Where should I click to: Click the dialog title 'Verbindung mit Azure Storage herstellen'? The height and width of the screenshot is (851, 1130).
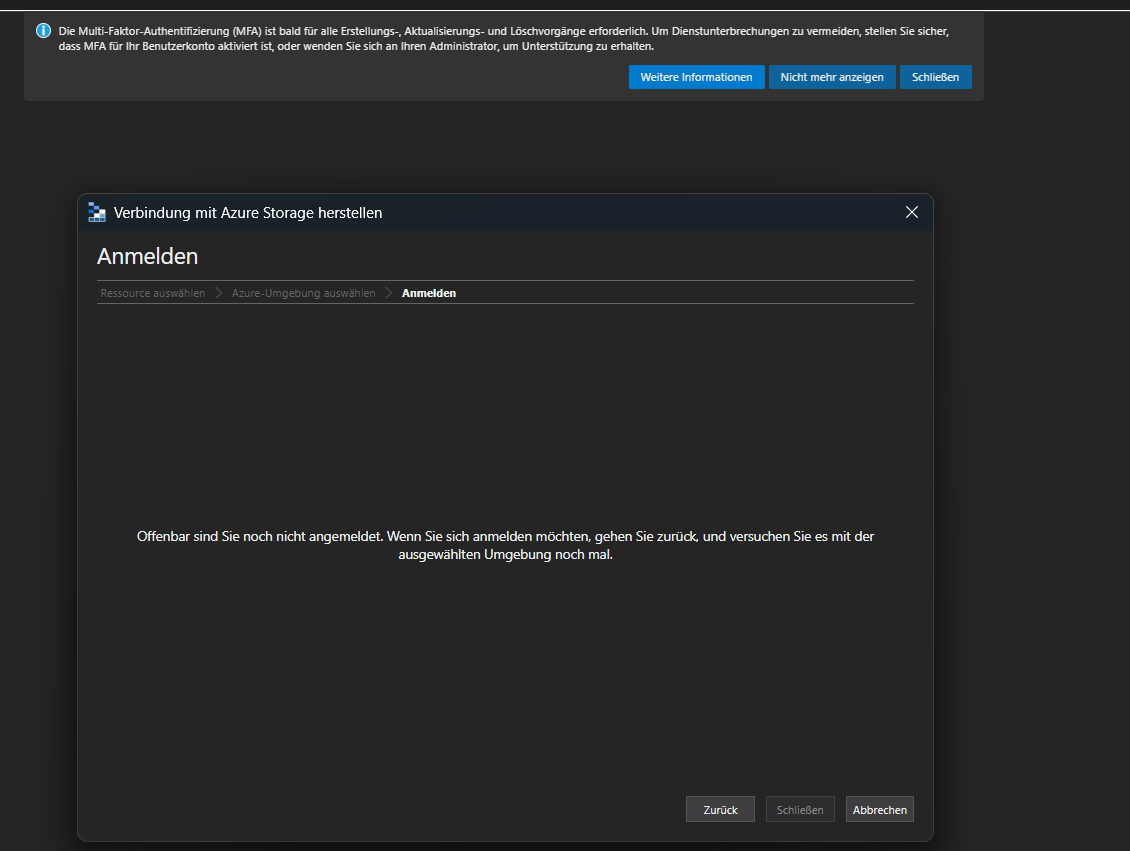click(x=248, y=213)
